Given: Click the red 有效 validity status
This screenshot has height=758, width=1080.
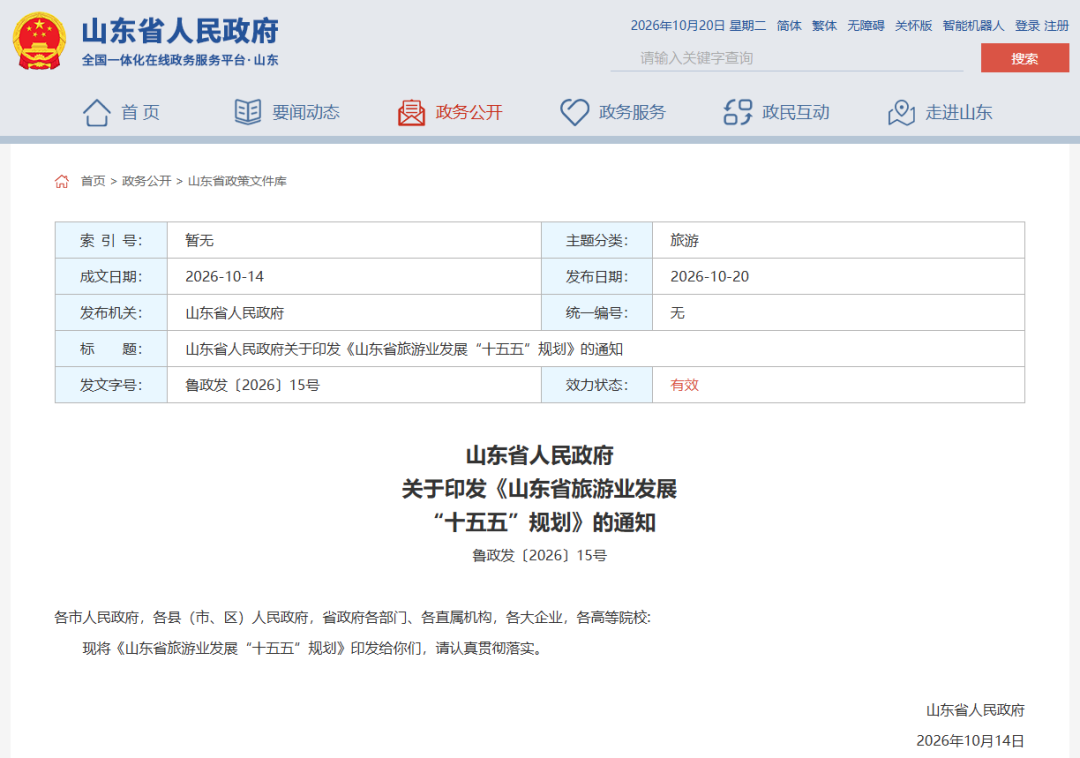Looking at the screenshot, I should [x=685, y=385].
